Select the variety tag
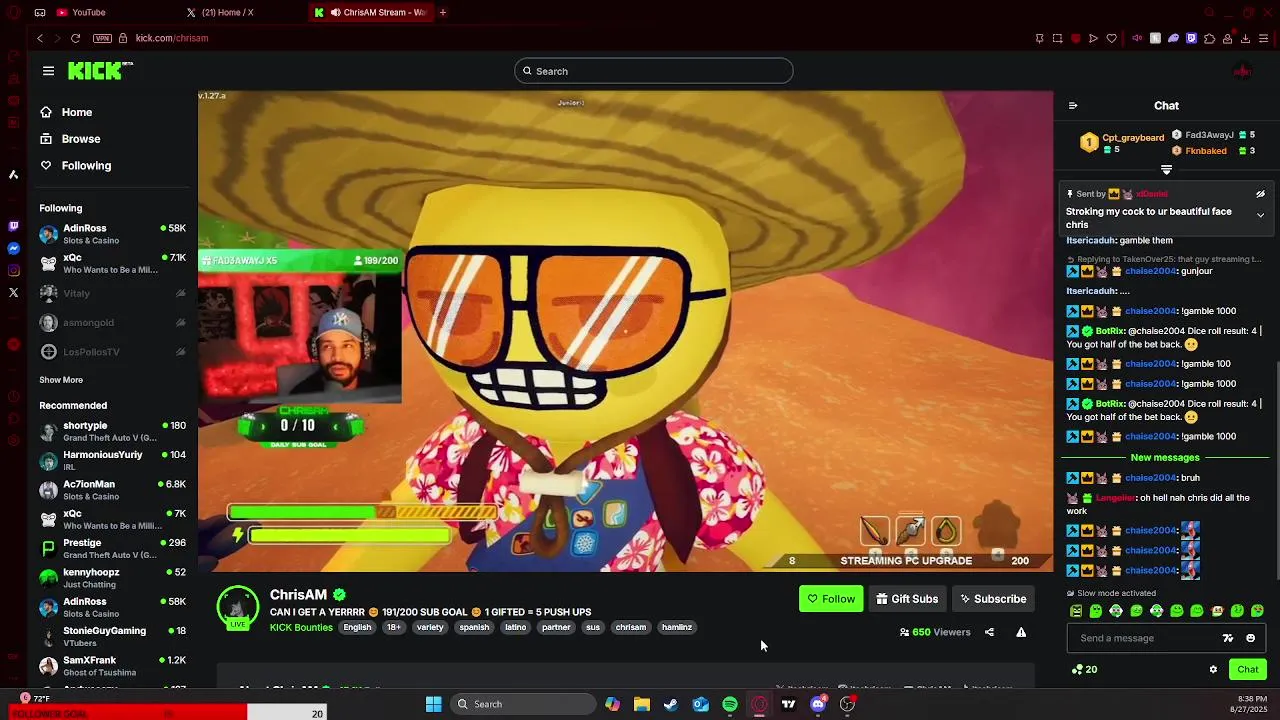This screenshot has width=1280, height=720. [x=430, y=627]
